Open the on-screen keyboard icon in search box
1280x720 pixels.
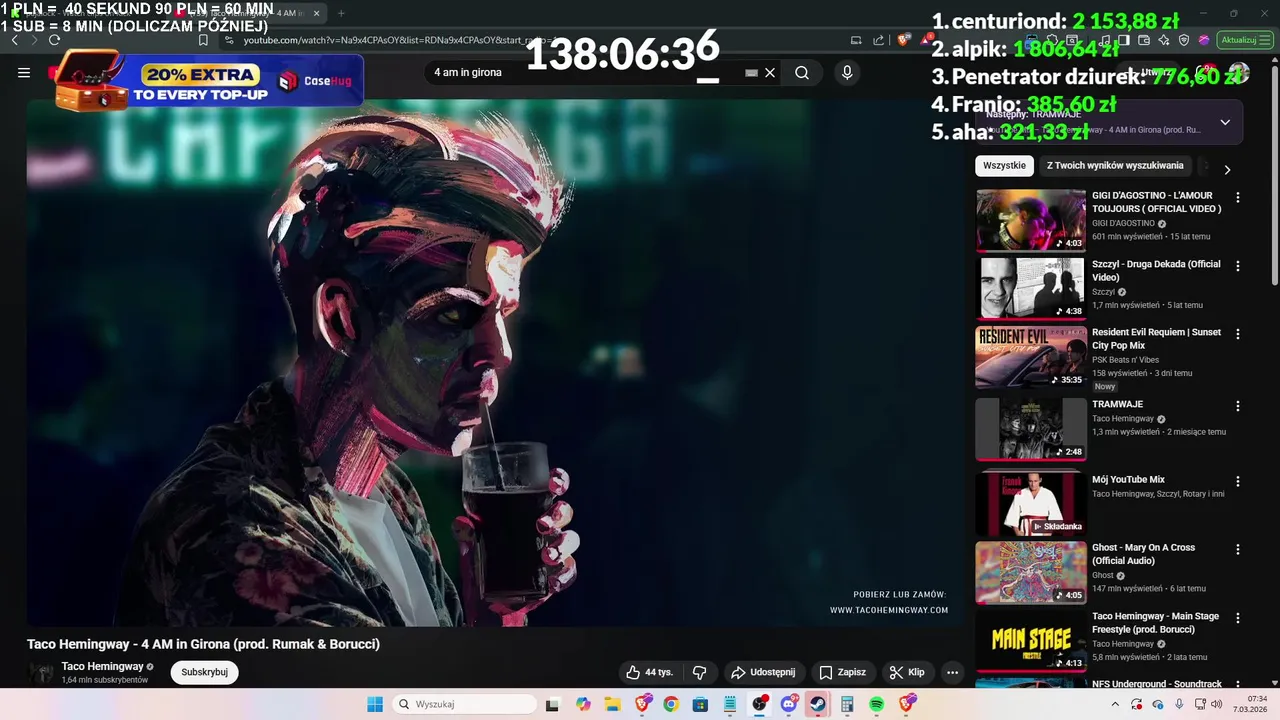coord(751,72)
